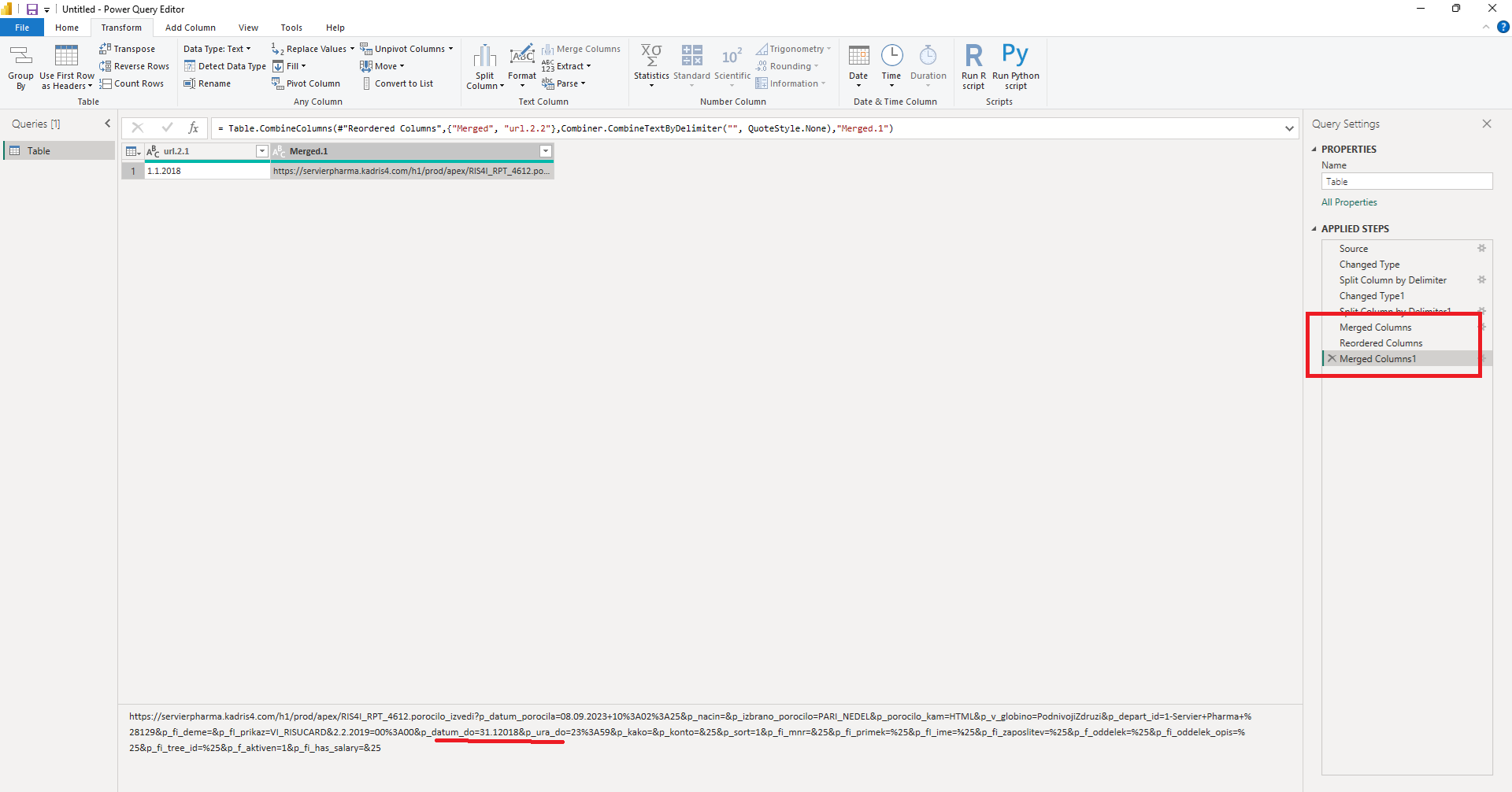The height and width of the screenshot is (792, 1512).
Task: Click Run Python script
Action: [1016, 67]
